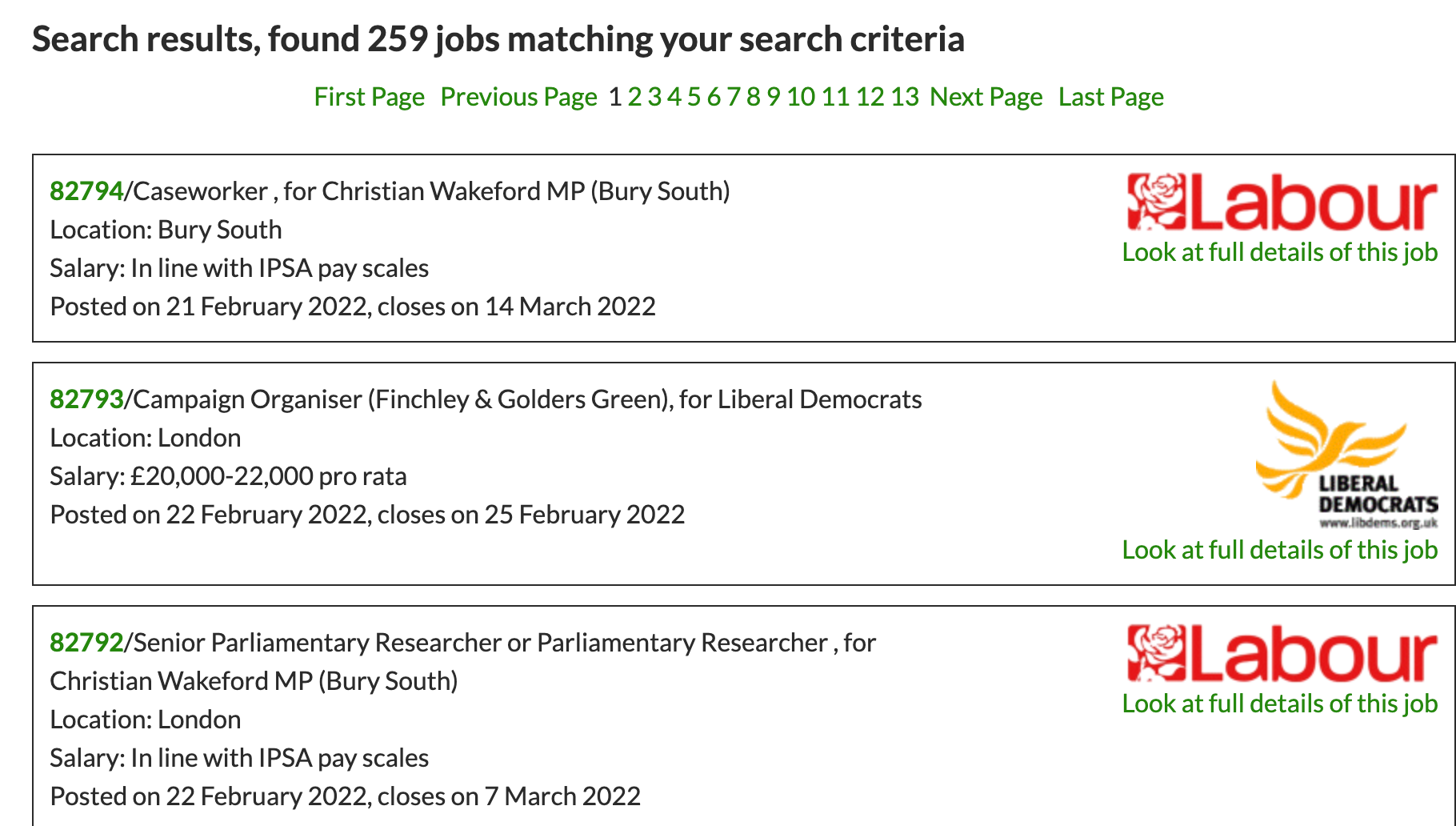This screenshot has width=1456, height=826.
Task: Go to the Previous Page of results
Action: [518, 97]
